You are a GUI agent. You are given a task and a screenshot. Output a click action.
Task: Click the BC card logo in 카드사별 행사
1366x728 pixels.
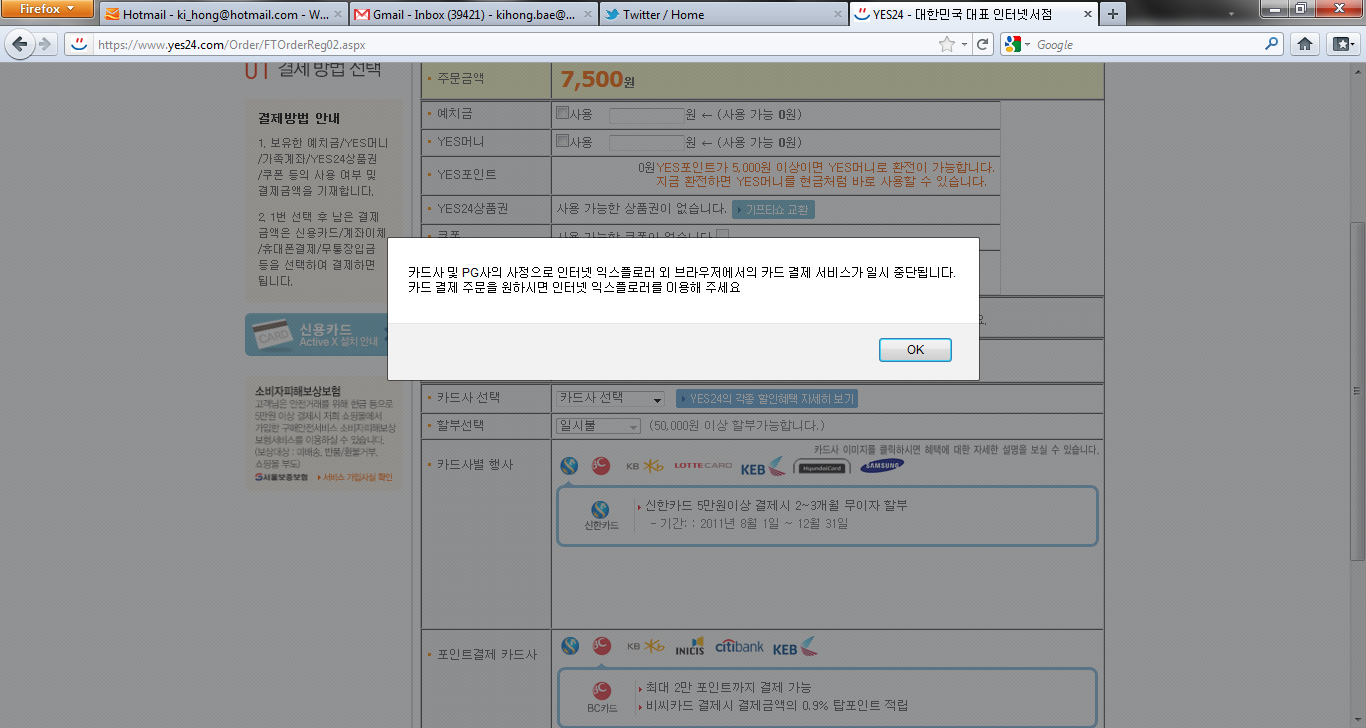point(601,465)
